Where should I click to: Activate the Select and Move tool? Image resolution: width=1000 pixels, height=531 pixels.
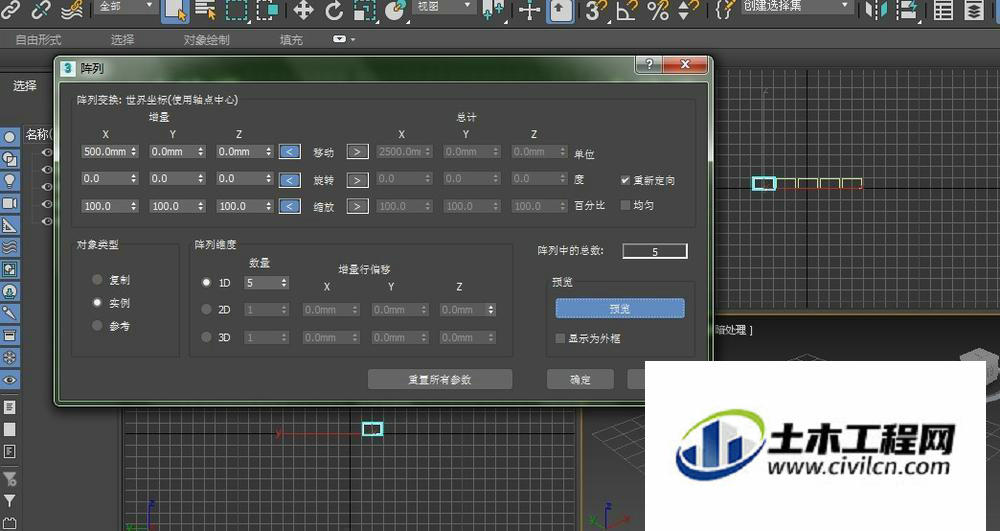(x=304, y=10)
